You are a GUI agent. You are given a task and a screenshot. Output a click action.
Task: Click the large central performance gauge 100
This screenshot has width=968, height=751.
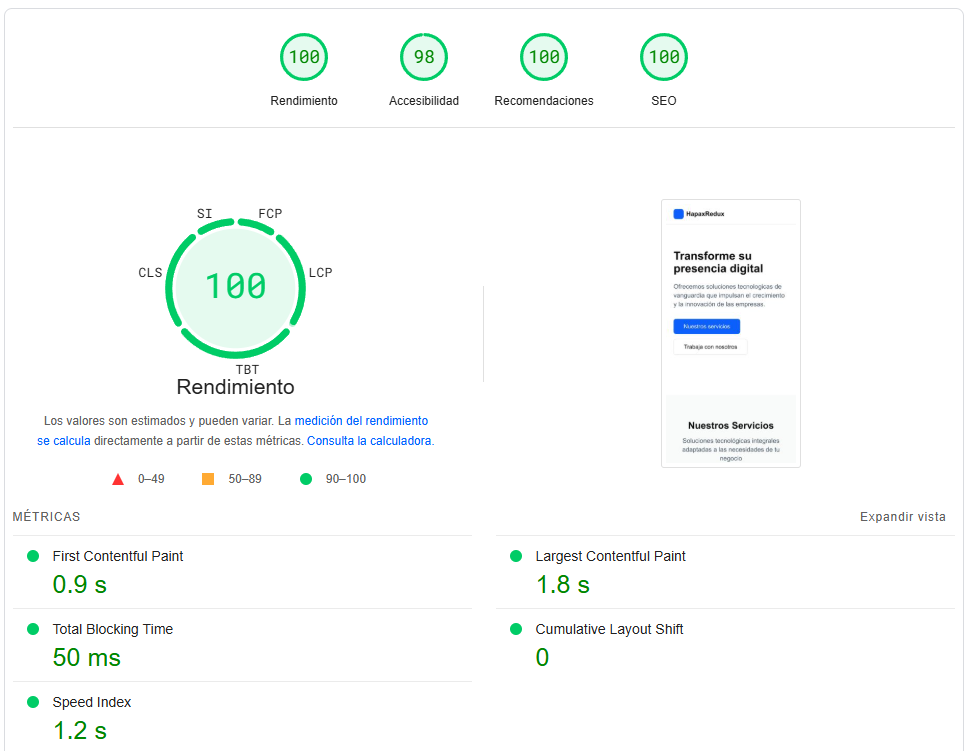(236, 287)
